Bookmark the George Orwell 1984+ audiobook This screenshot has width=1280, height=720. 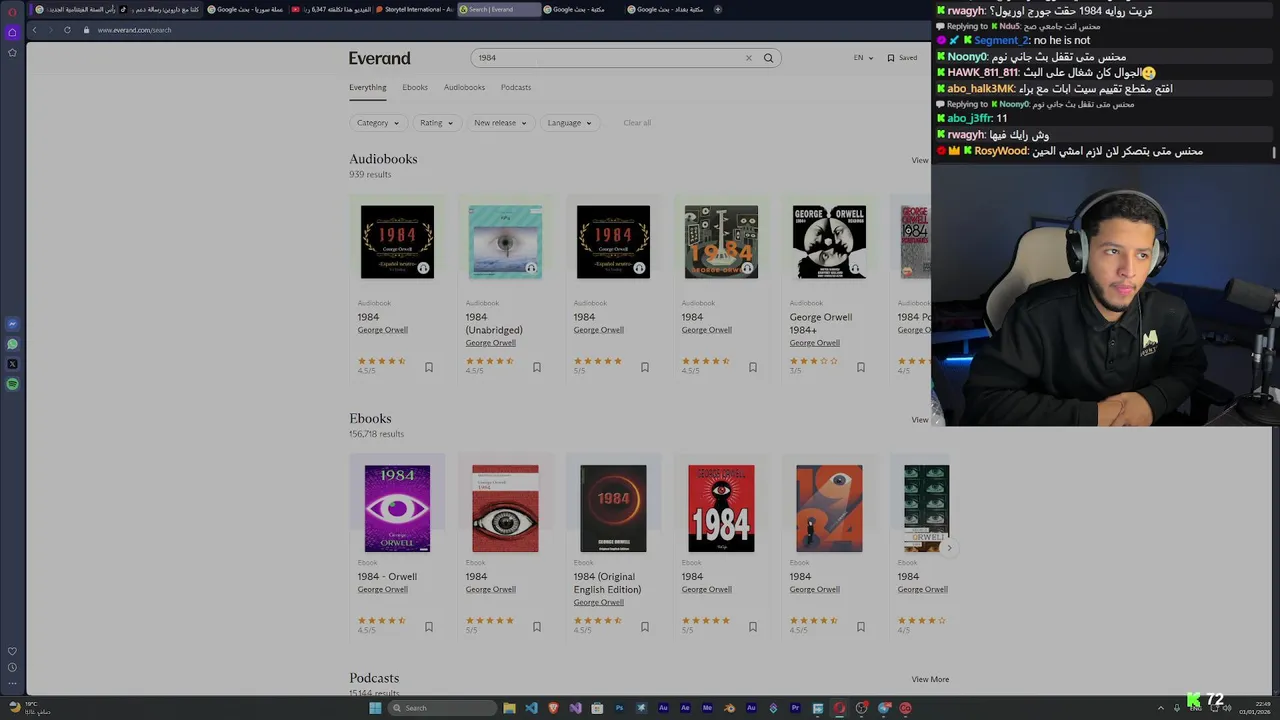861,368
